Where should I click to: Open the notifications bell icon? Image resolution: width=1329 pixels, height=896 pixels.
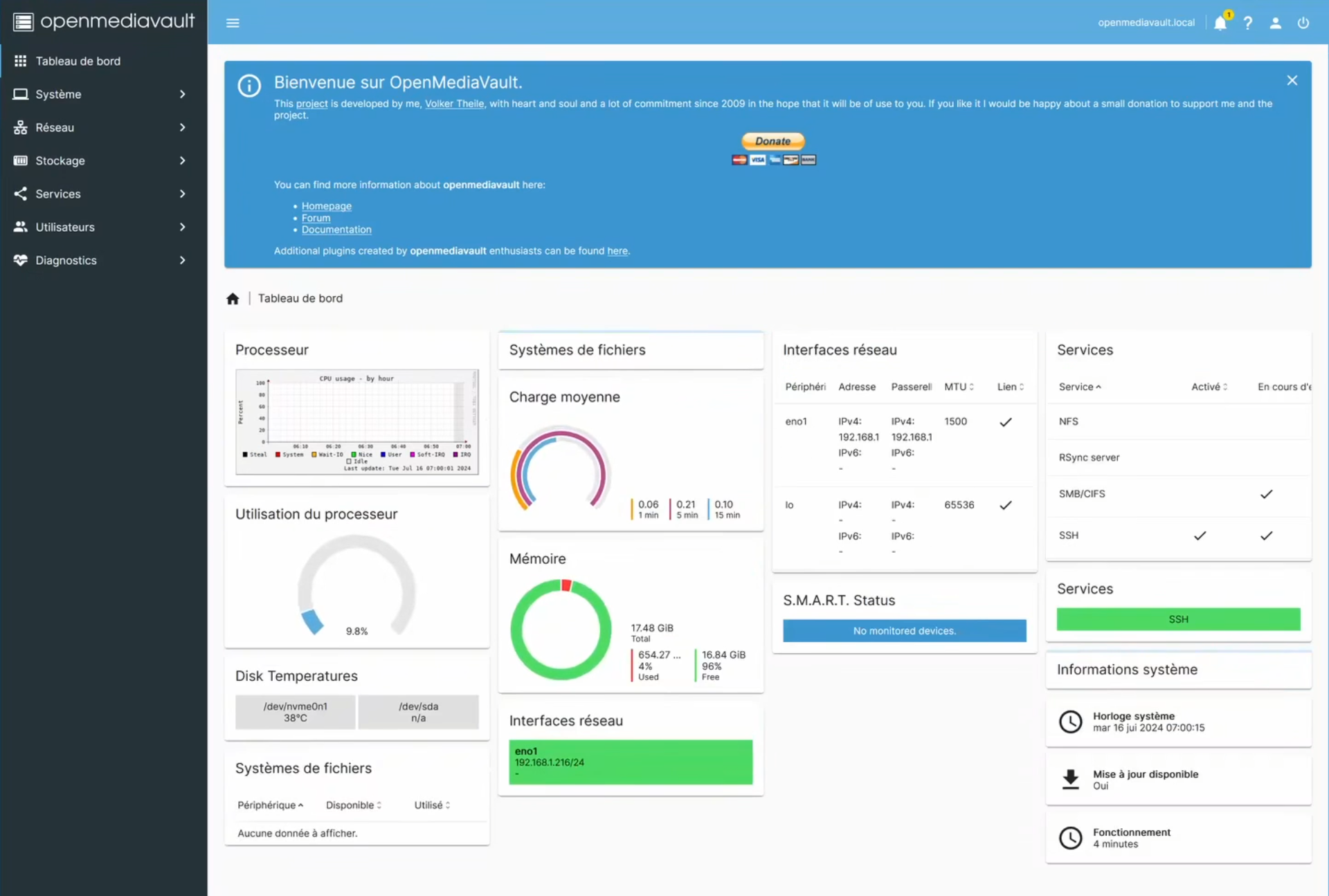[1220, 23]
